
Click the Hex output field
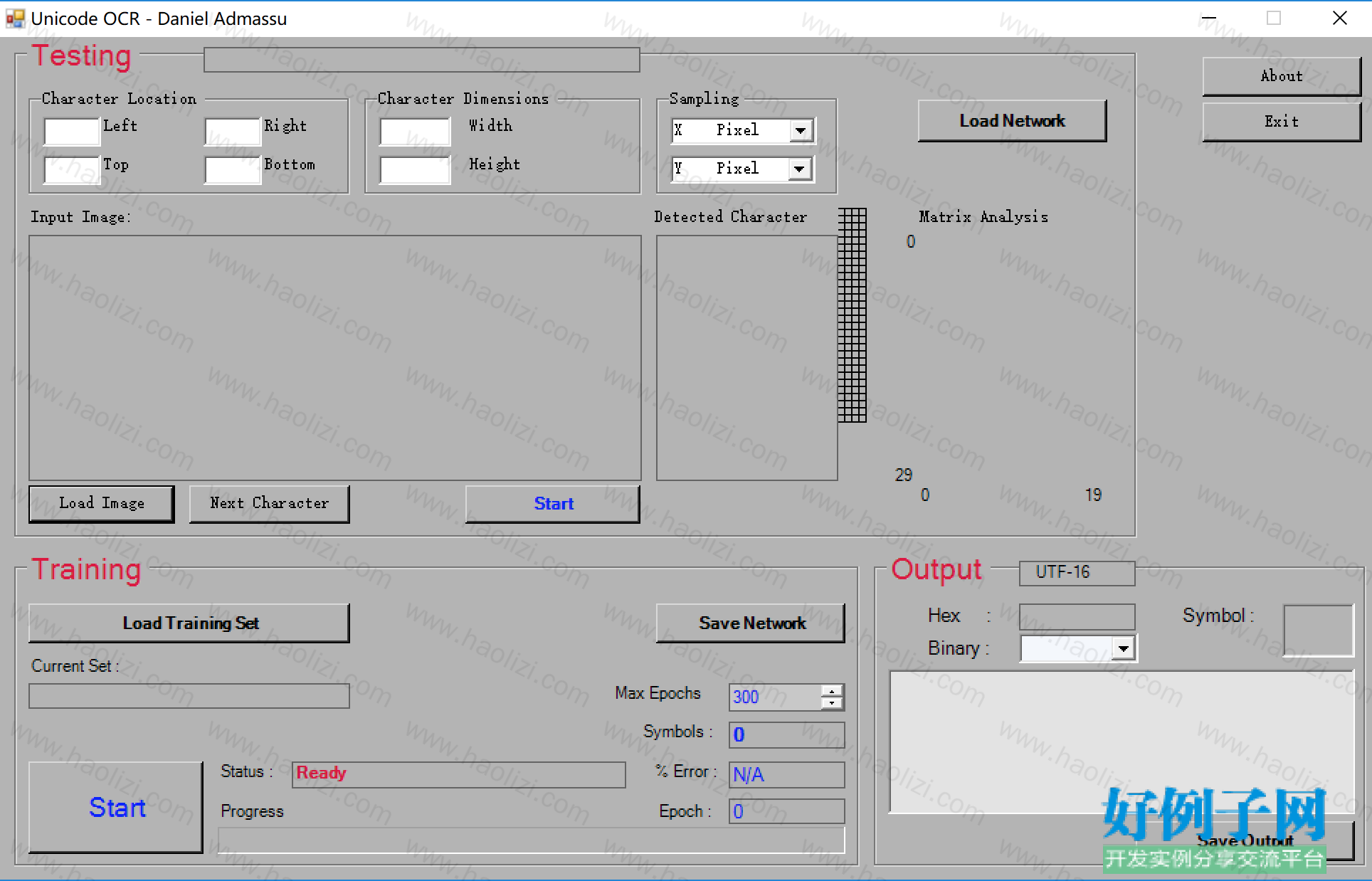pos(1077,616)
